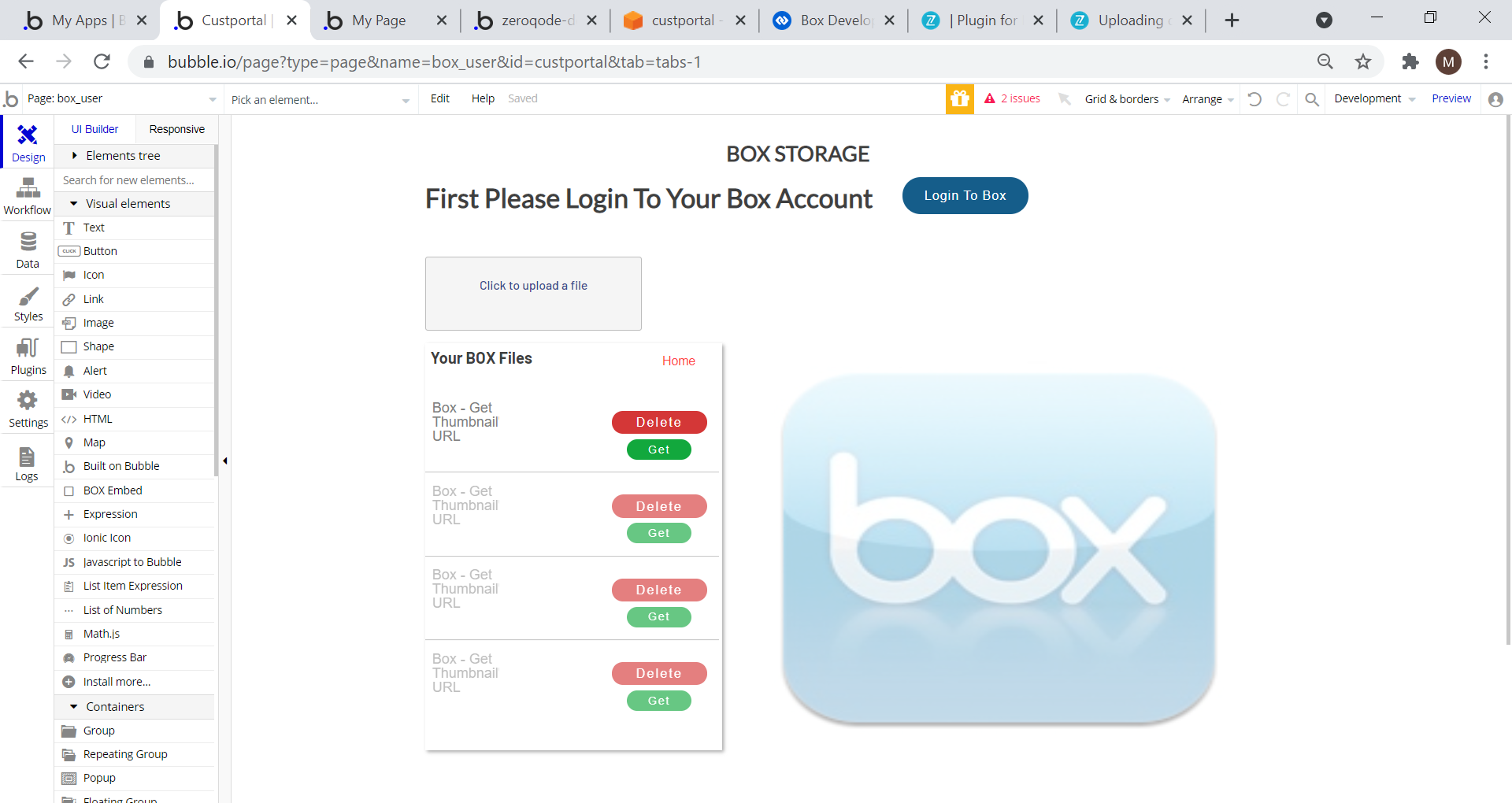Click the first row's green Get button

(659, 450)
